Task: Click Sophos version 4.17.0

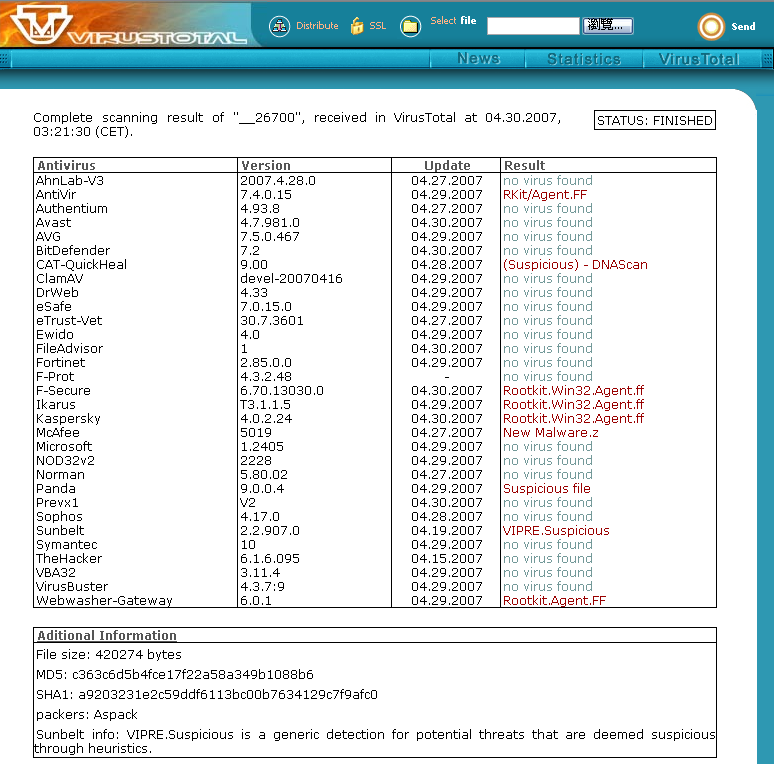Action: click(x=260, y=516)
